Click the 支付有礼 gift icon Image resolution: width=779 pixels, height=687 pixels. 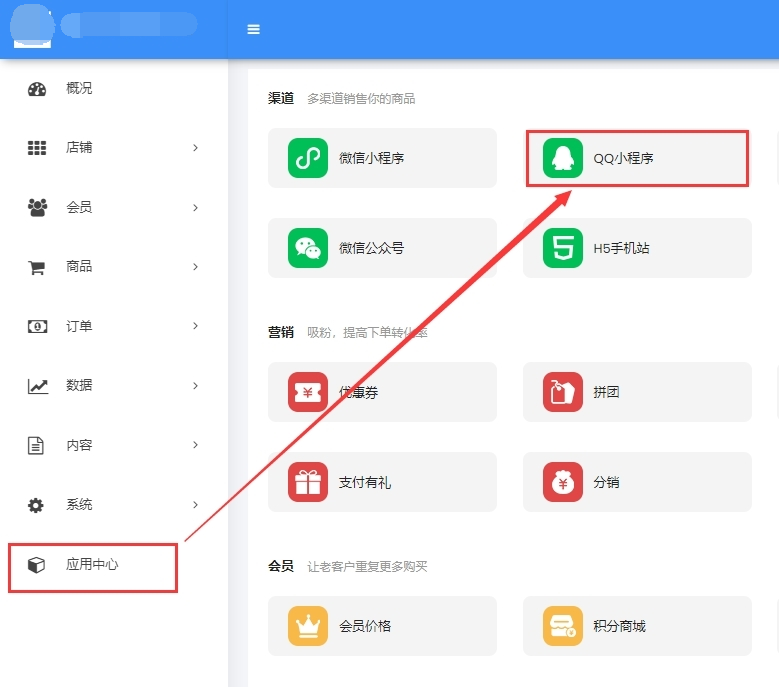click(x=308, y=482)
